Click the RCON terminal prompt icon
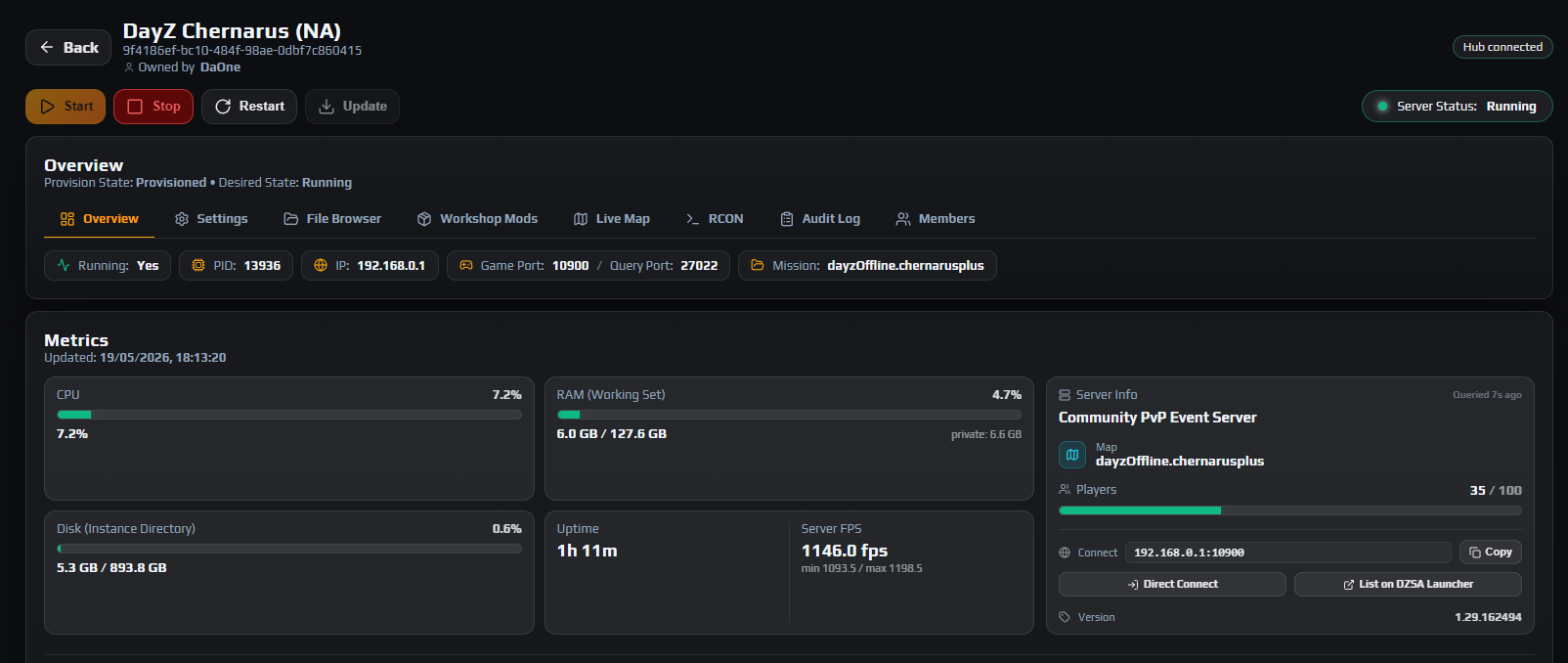 tap(692, 219)
